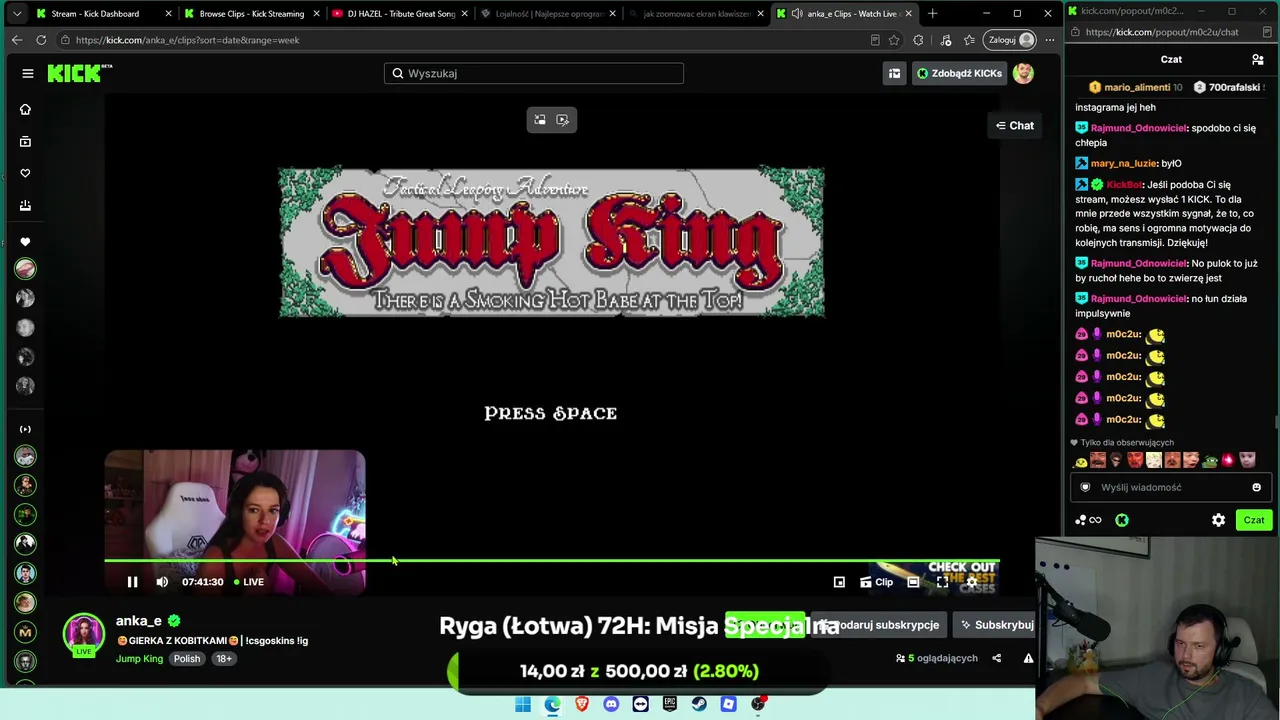
Task: Click the Podaruj subskrypcje button
Action: pos(880,625)
